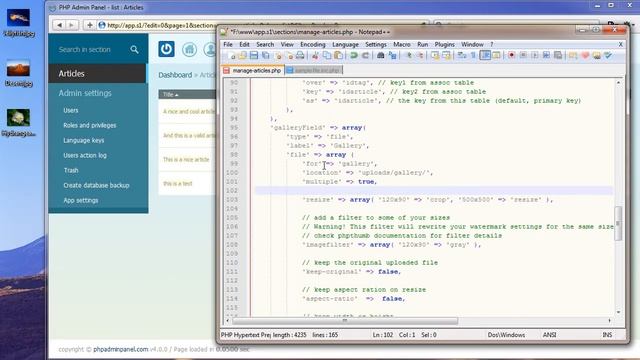Viewport: 640px width, 360px height.
Task: Click the Cut scissors icon
Action: pyautogui.click(x=315, y=56)
